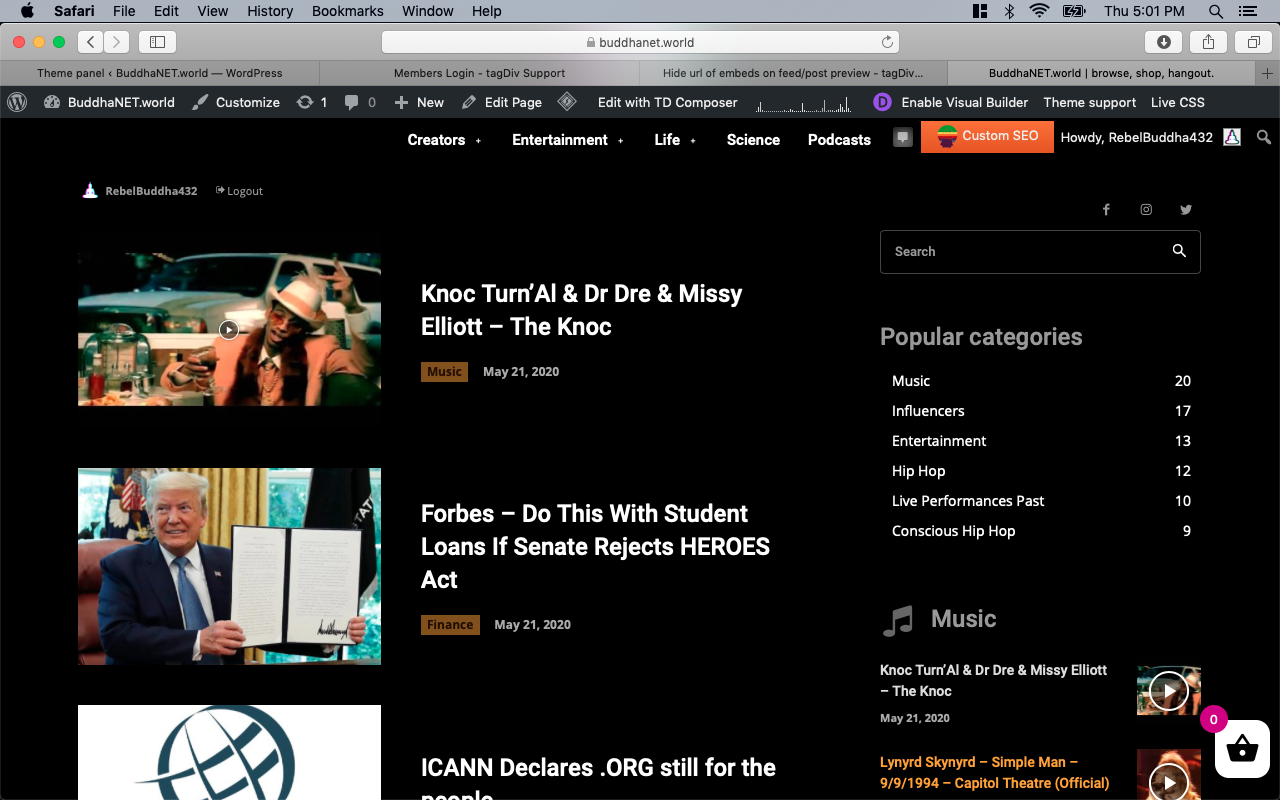Open the Hip Hop category in Popular categories

point(1041,471)
